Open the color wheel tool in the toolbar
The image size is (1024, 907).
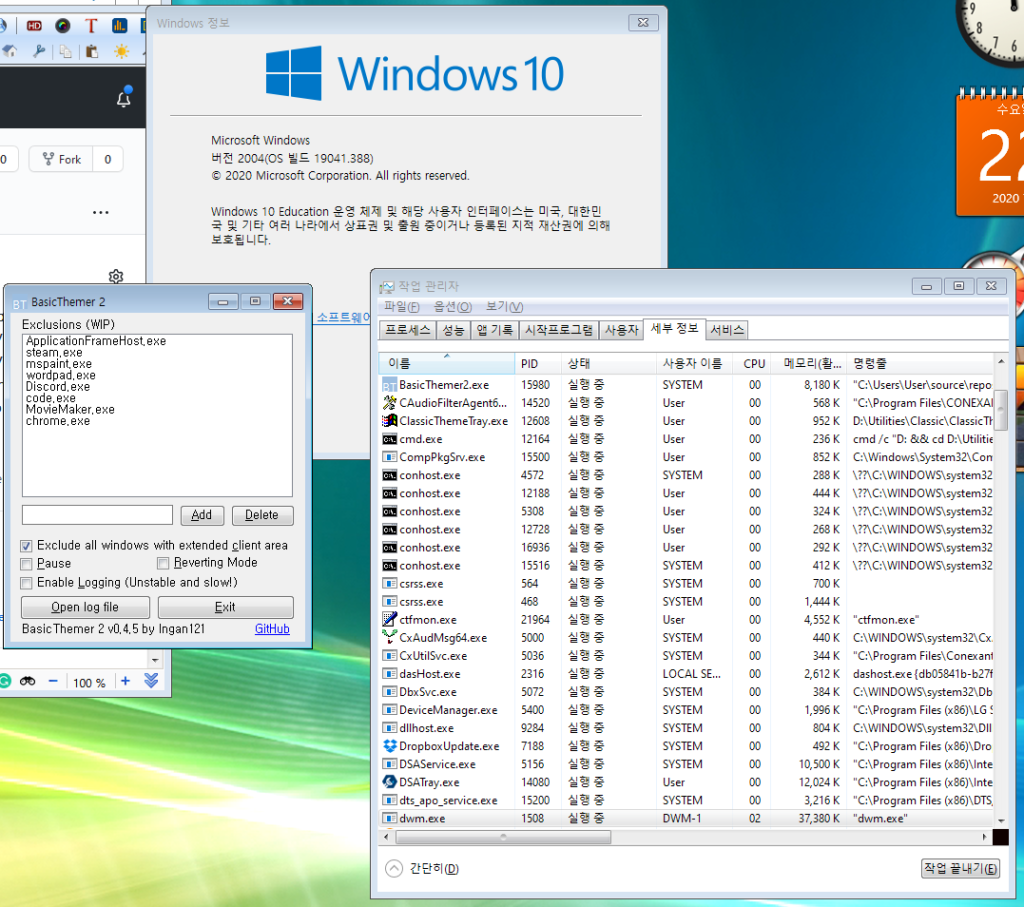coord(62,25)
